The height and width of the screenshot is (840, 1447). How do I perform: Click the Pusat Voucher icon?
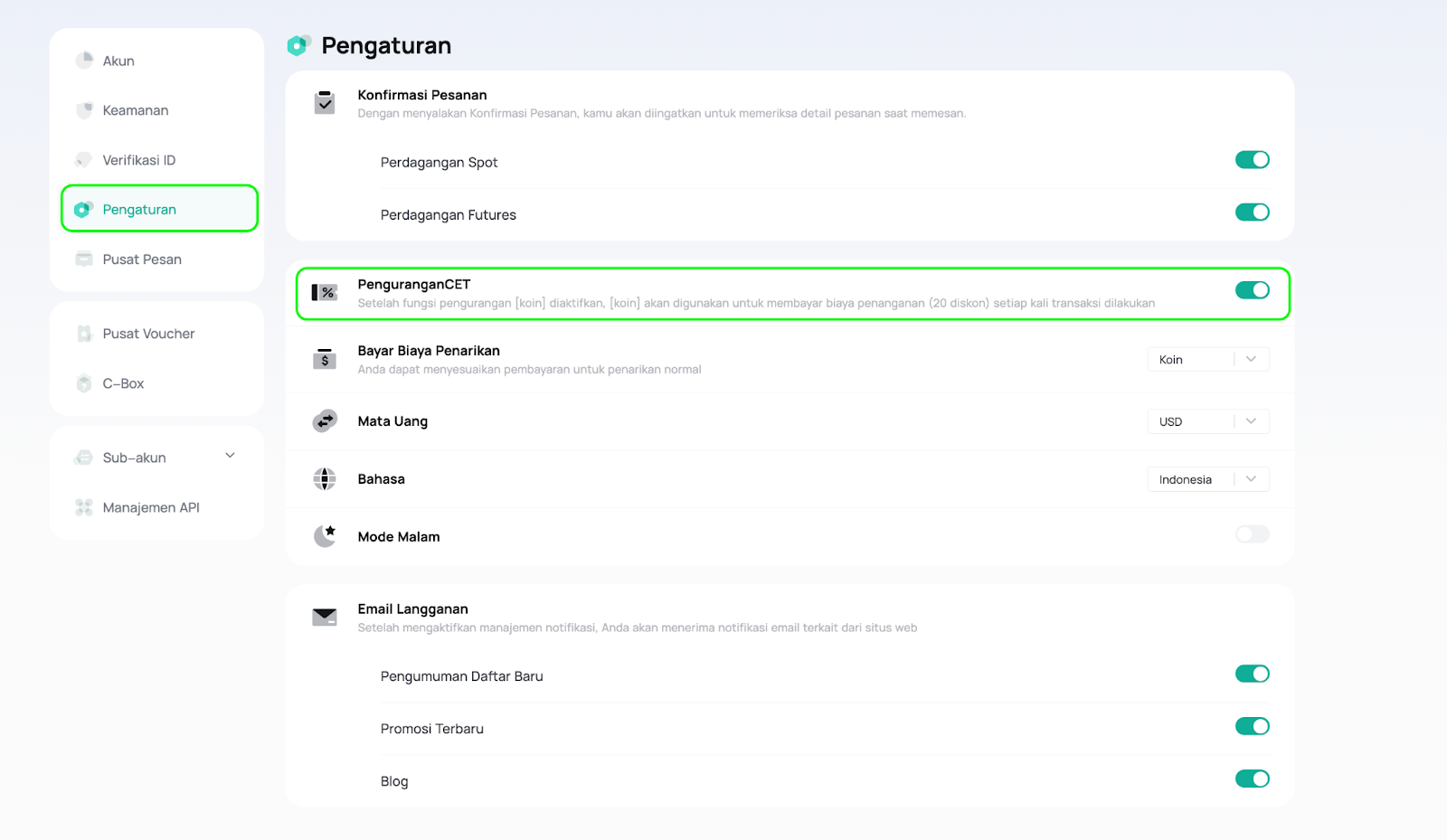(84, 334)
